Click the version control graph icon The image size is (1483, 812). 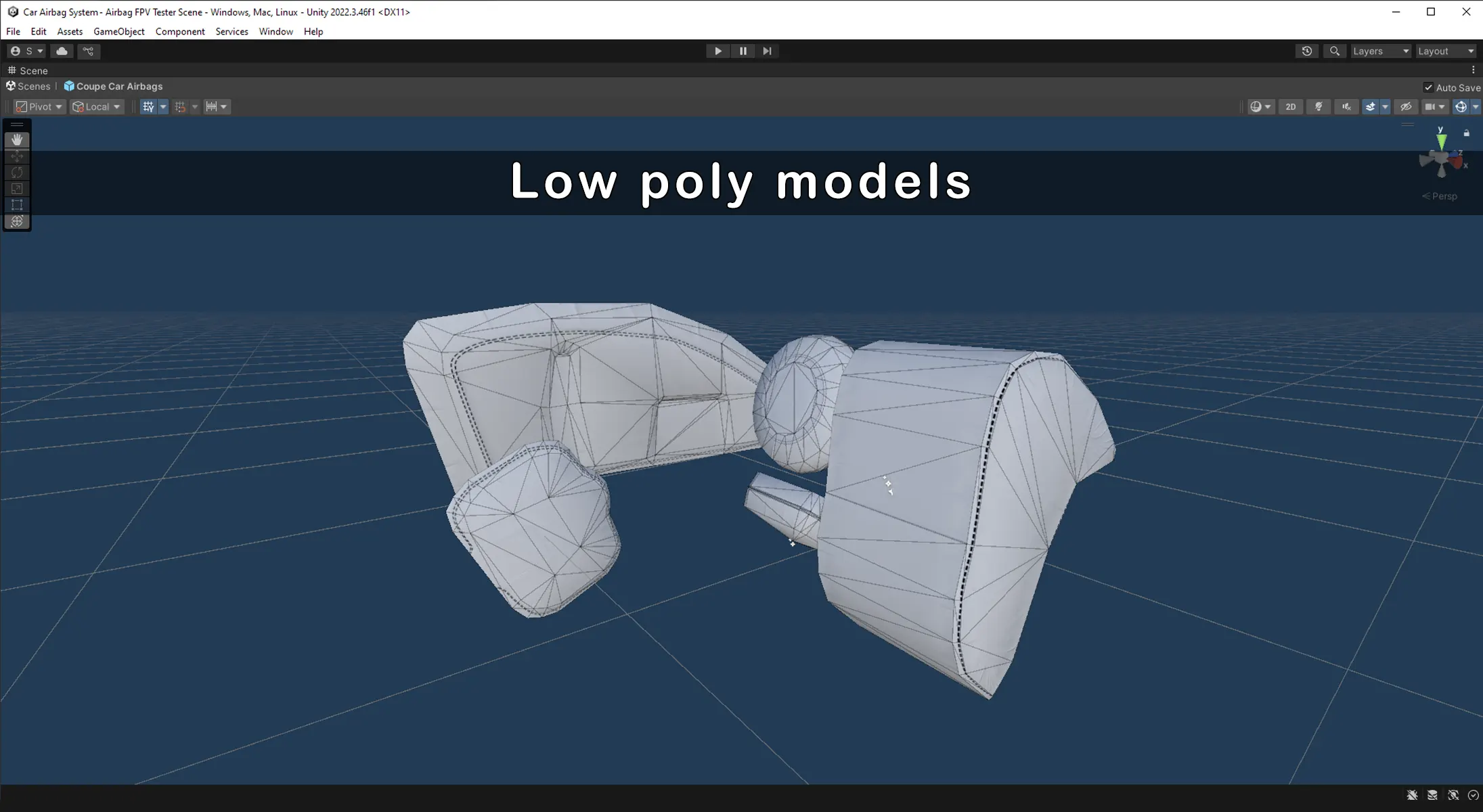point(88,51)
